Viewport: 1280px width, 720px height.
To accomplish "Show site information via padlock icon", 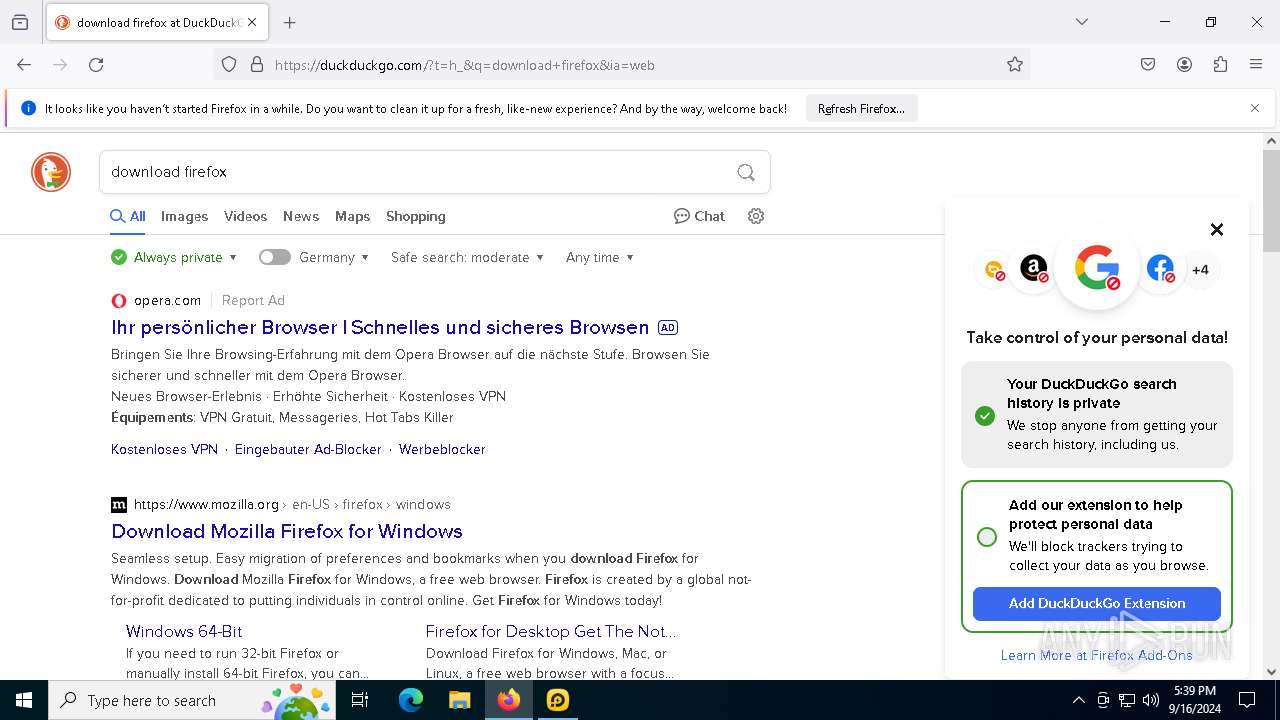I will pos(257,65).
